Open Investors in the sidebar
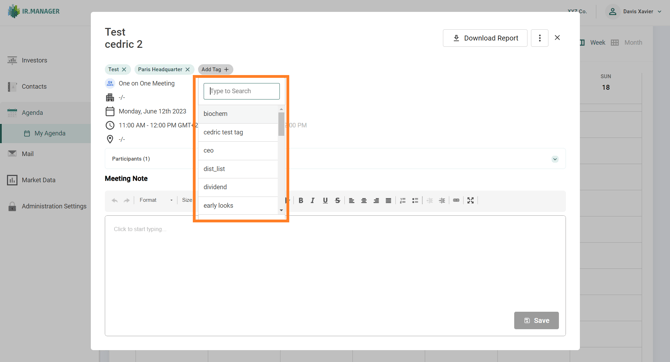The height and width of the screenshot is (362, 670). [x=34, y=60]
